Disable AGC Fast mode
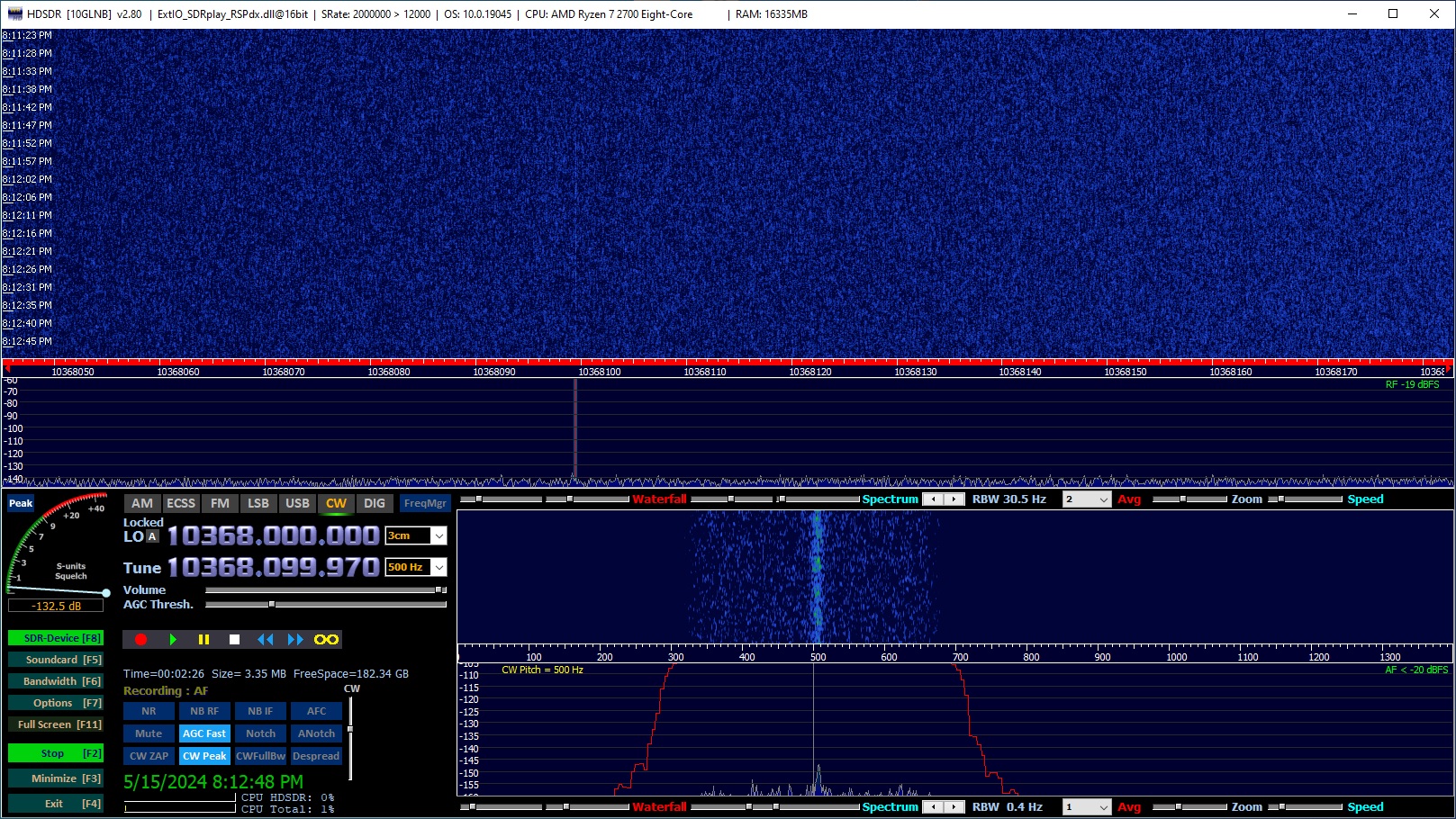 pyautogui.click(x=204, y=733)
